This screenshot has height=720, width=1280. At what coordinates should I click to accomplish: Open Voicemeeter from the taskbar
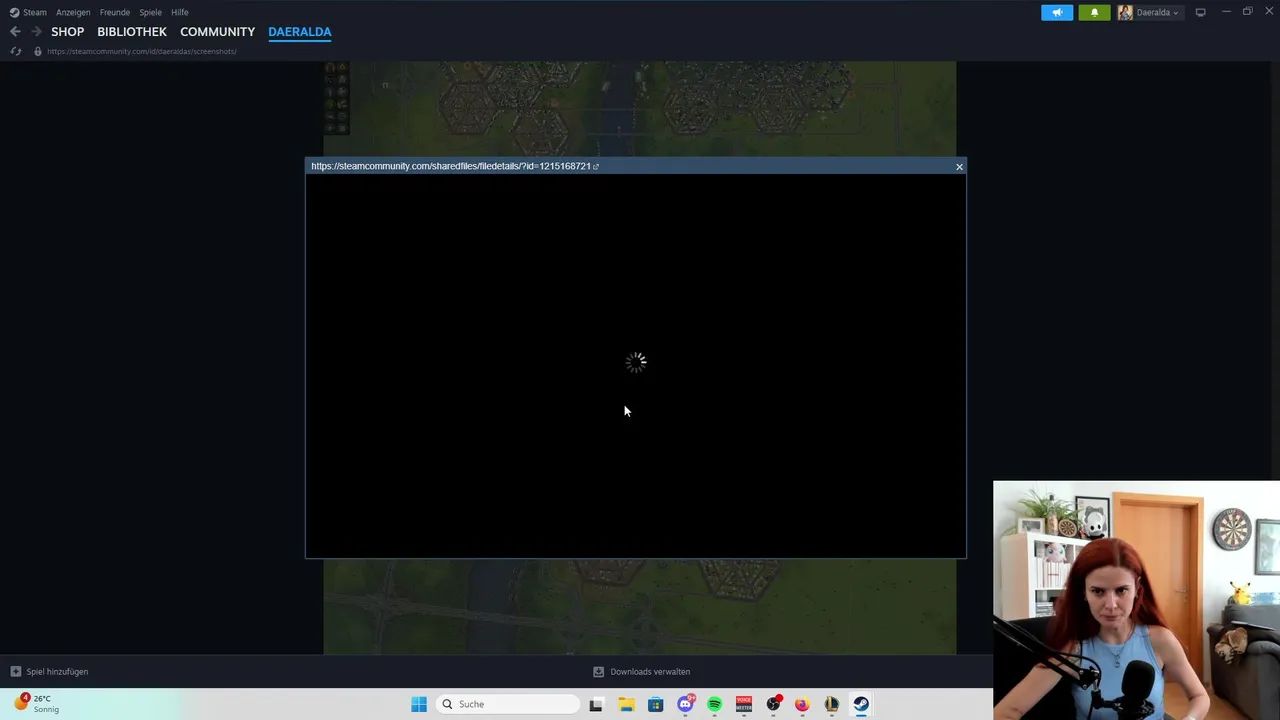744,704
